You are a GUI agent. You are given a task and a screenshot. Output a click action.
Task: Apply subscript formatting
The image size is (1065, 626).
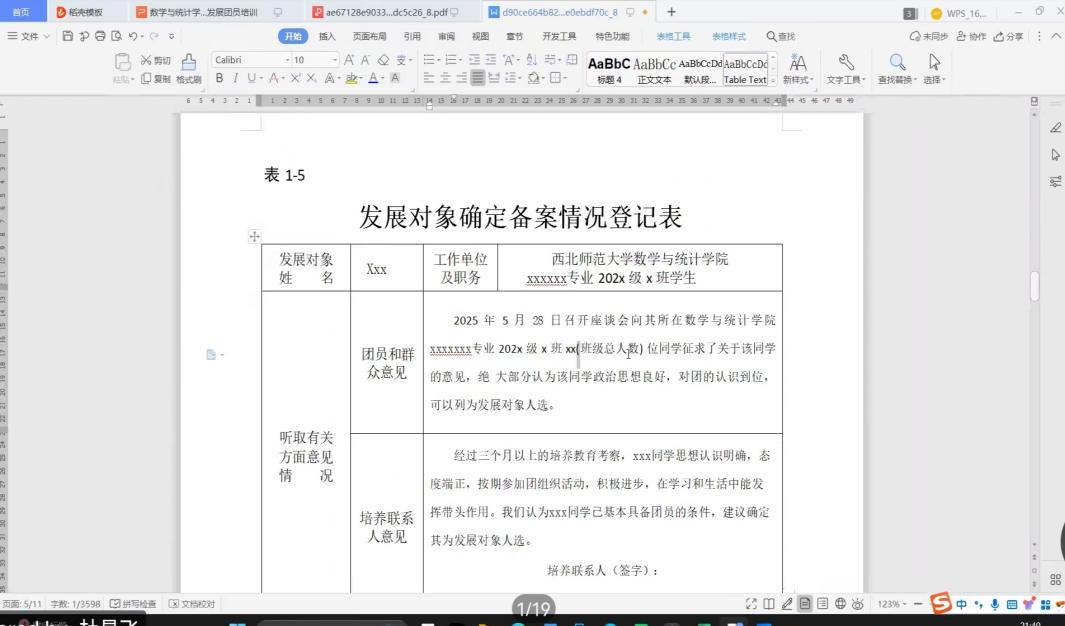click(x=311, y=79)
